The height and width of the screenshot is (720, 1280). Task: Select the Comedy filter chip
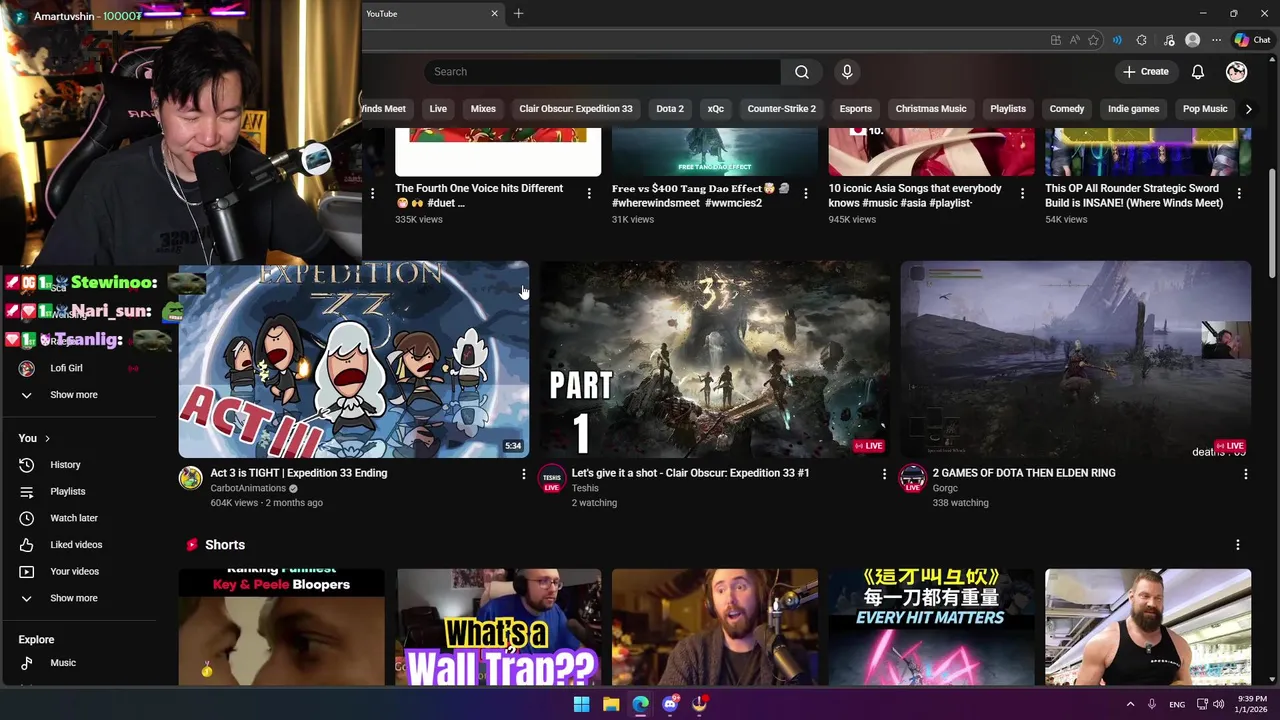tap(1067, 109)
